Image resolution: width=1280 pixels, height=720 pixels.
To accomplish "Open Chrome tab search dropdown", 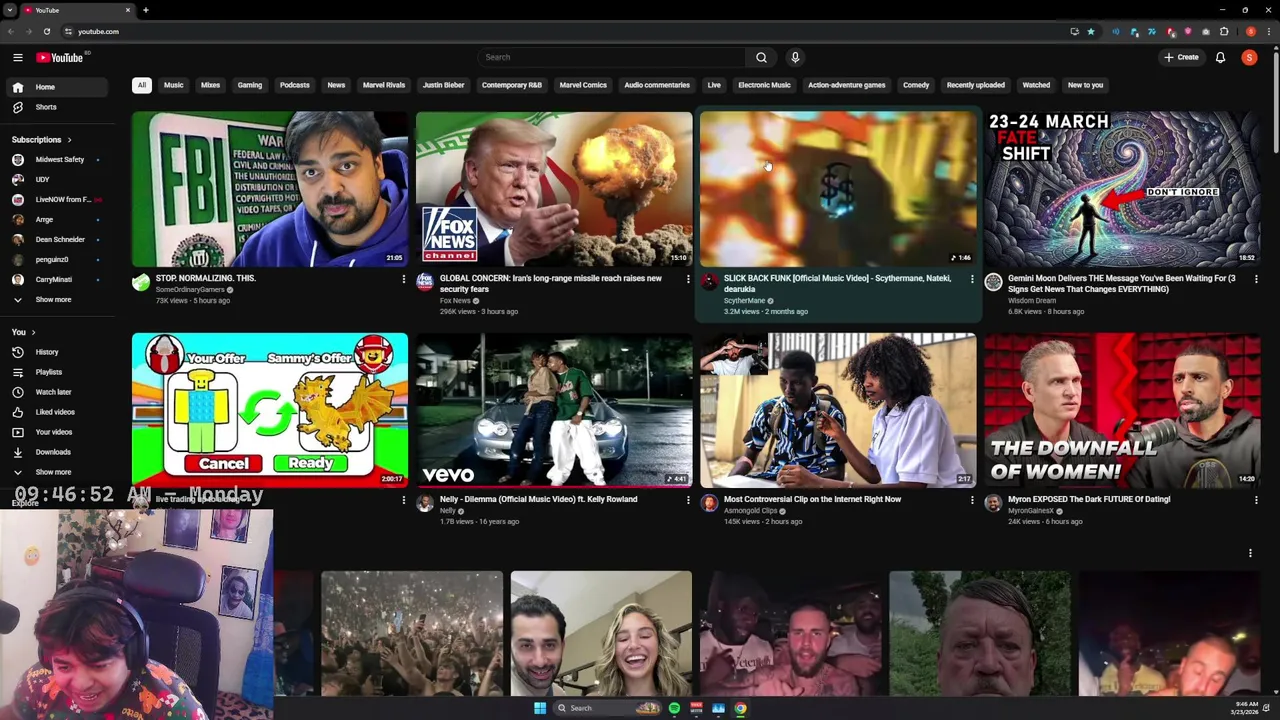I will click(10, 10).
